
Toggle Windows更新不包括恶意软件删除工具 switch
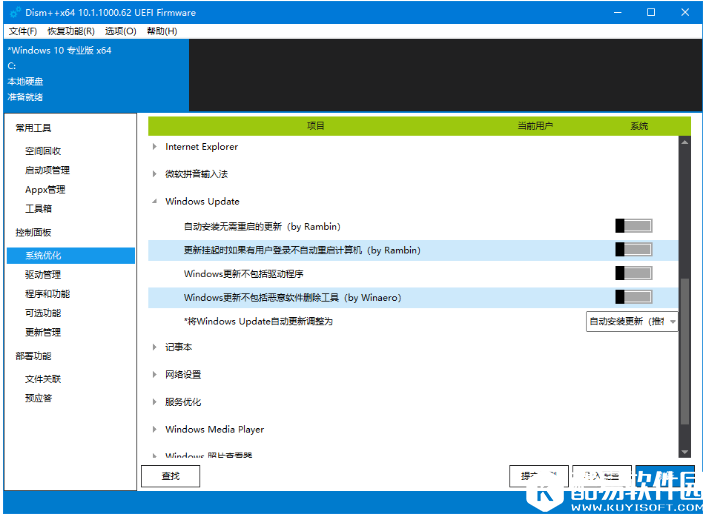[633, 297]
